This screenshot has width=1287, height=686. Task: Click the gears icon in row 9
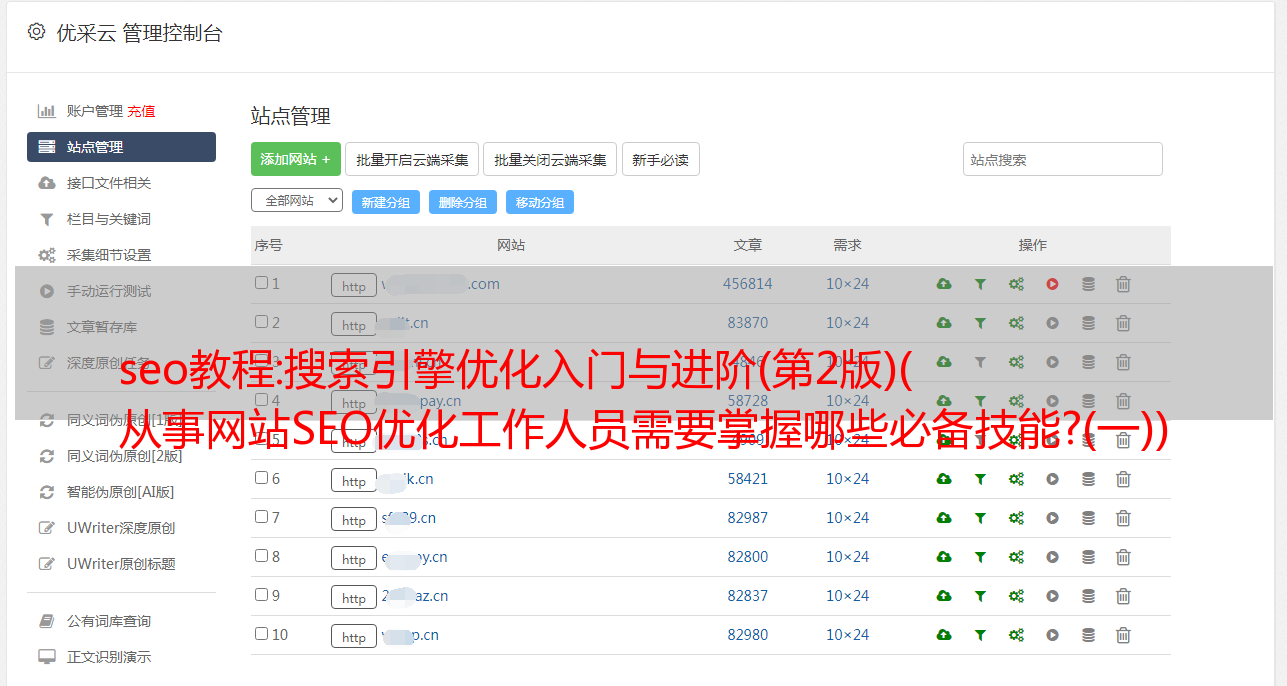click(x=1016, y=596)
